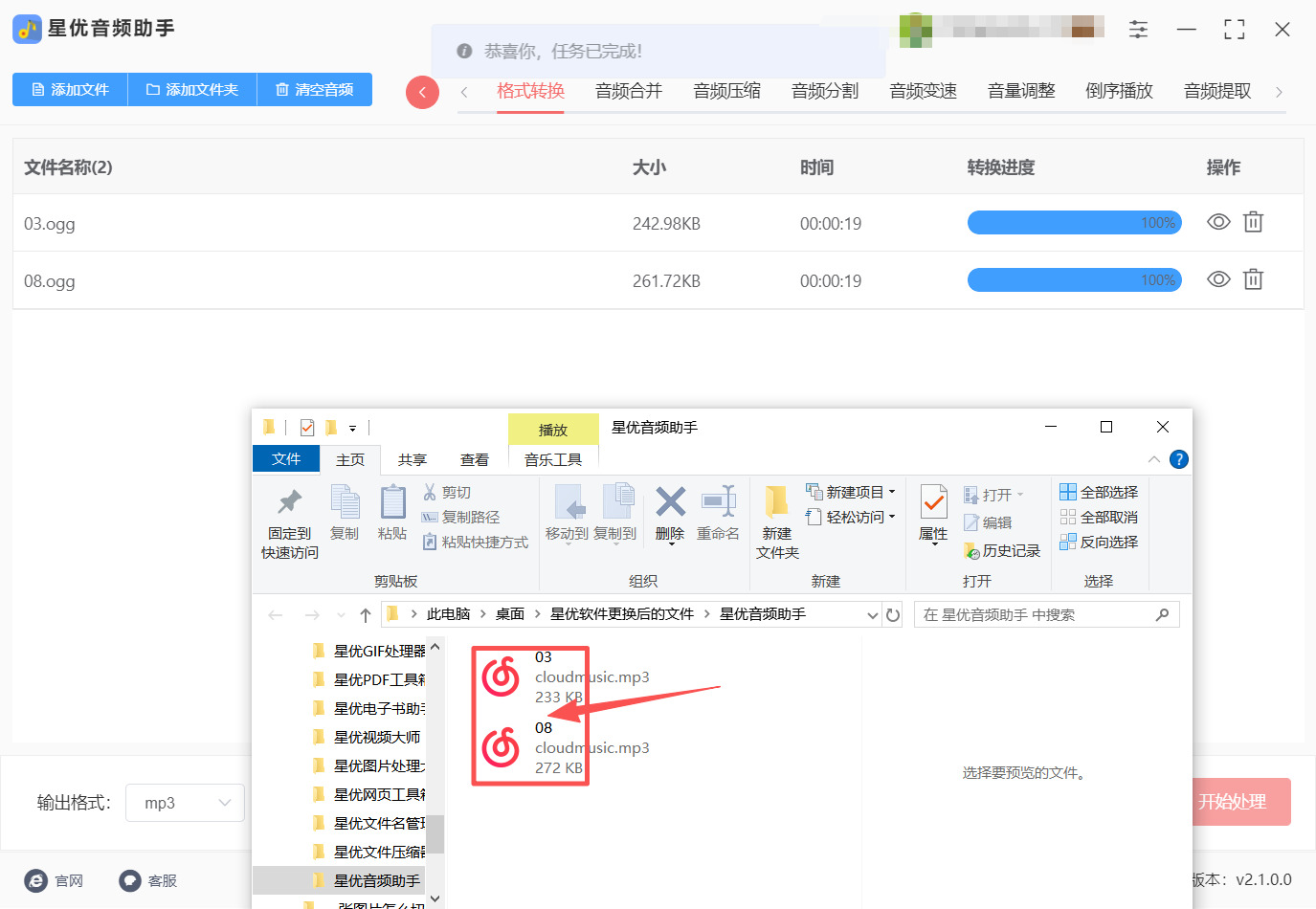Screen dimensions: 1316x909
Task: Open Explorer 主页 ribbon tab
Action: click(x=350, y=460)
